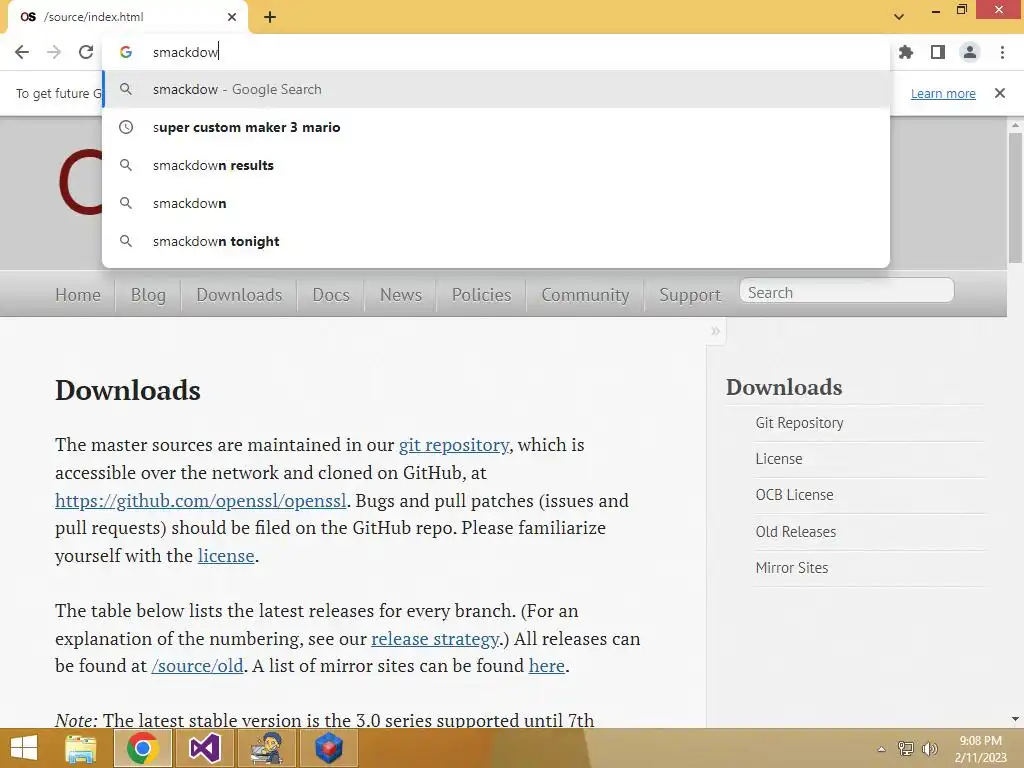Open the pixel character app on taskbar
The image size is (1024, 768).
266,748
